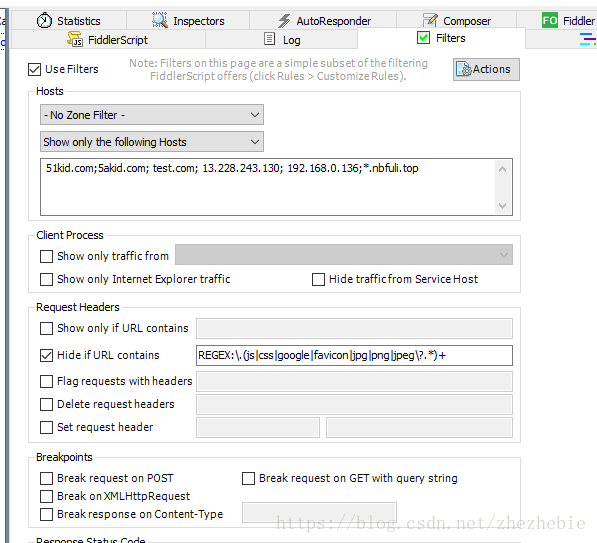This screenshot has height=543, width=597.
Task: Open the AutoResponder tab
Action: 323,21
